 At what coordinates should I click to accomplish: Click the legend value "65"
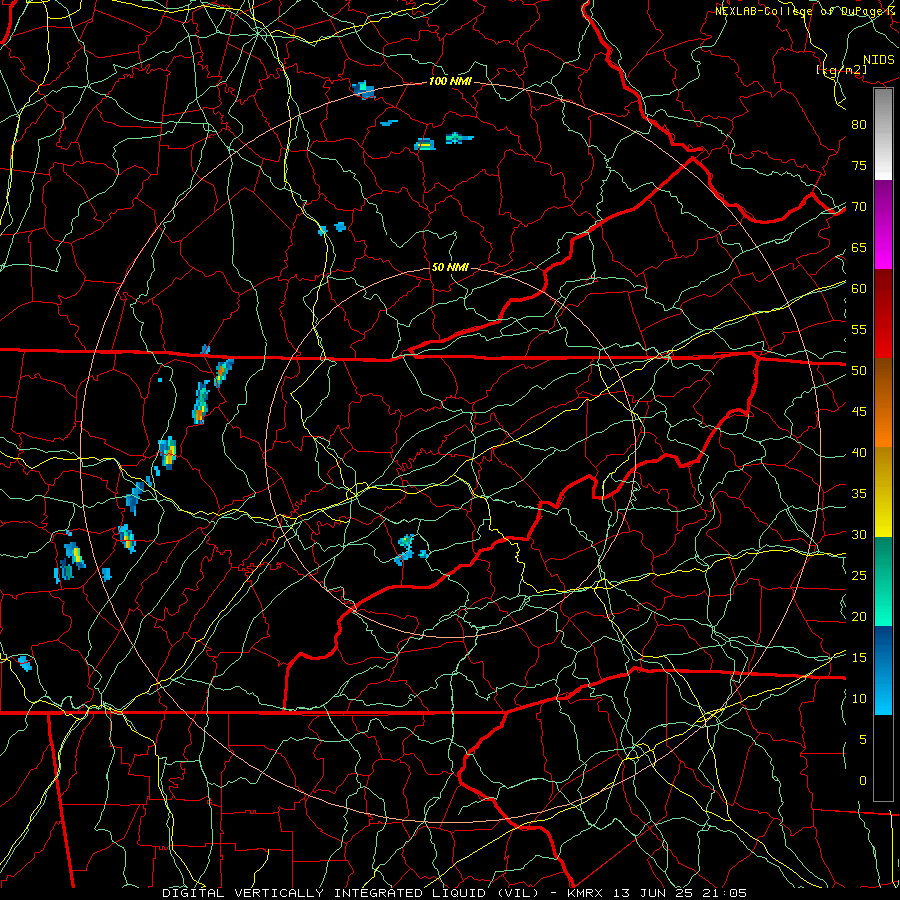(x=859, y=247)
